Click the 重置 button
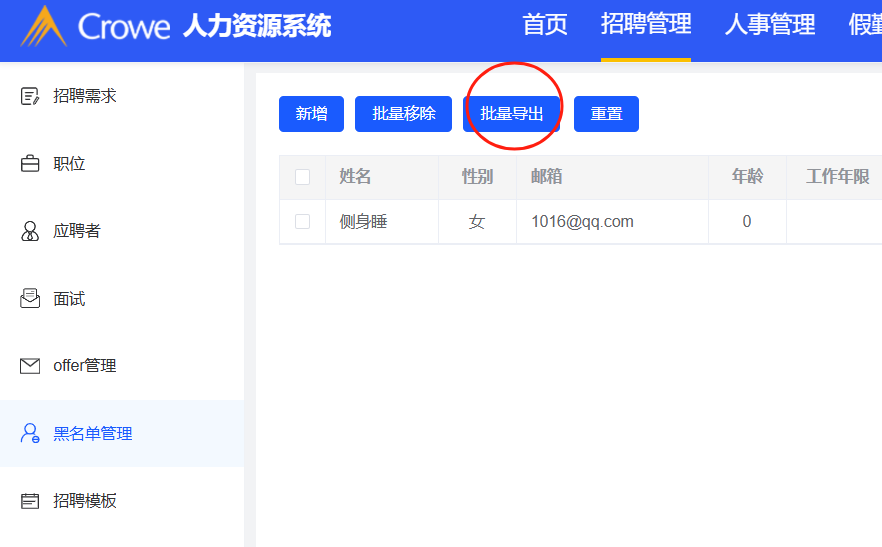 [x=606, y=114]
